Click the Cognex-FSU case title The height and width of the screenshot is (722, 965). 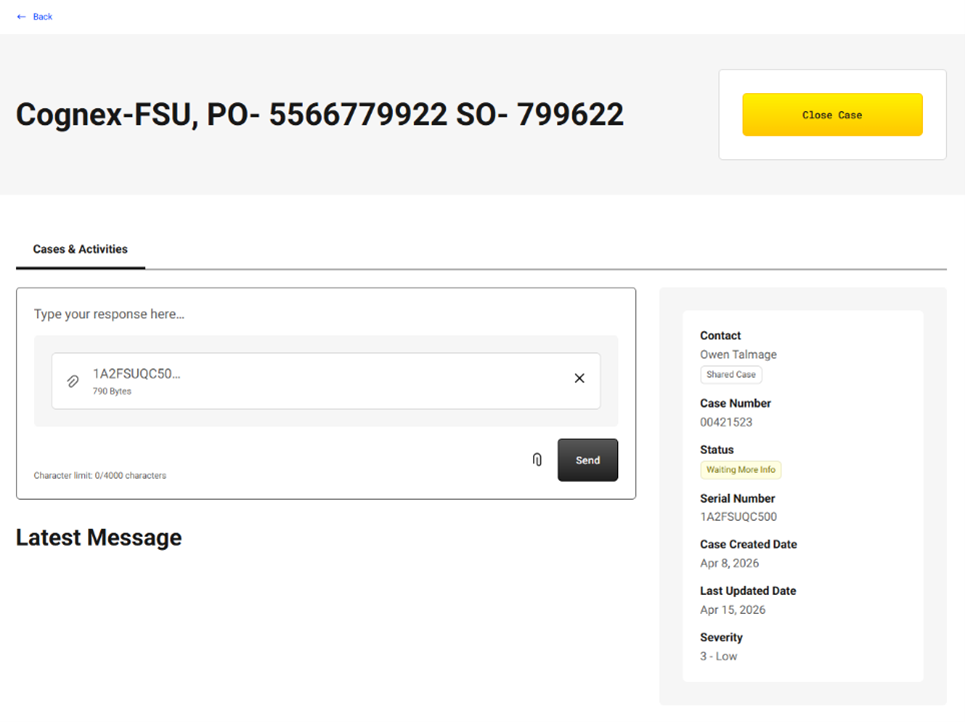319,114
